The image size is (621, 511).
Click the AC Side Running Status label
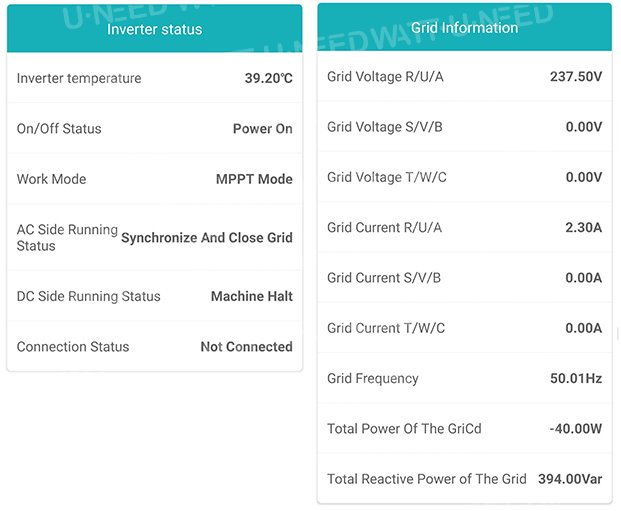tap(67, 238)
